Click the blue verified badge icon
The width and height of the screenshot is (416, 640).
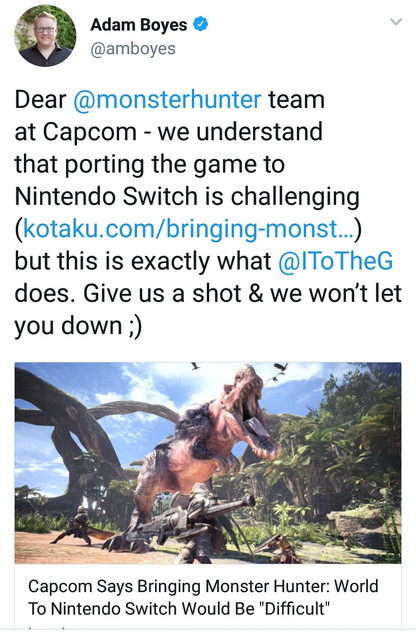200,24
